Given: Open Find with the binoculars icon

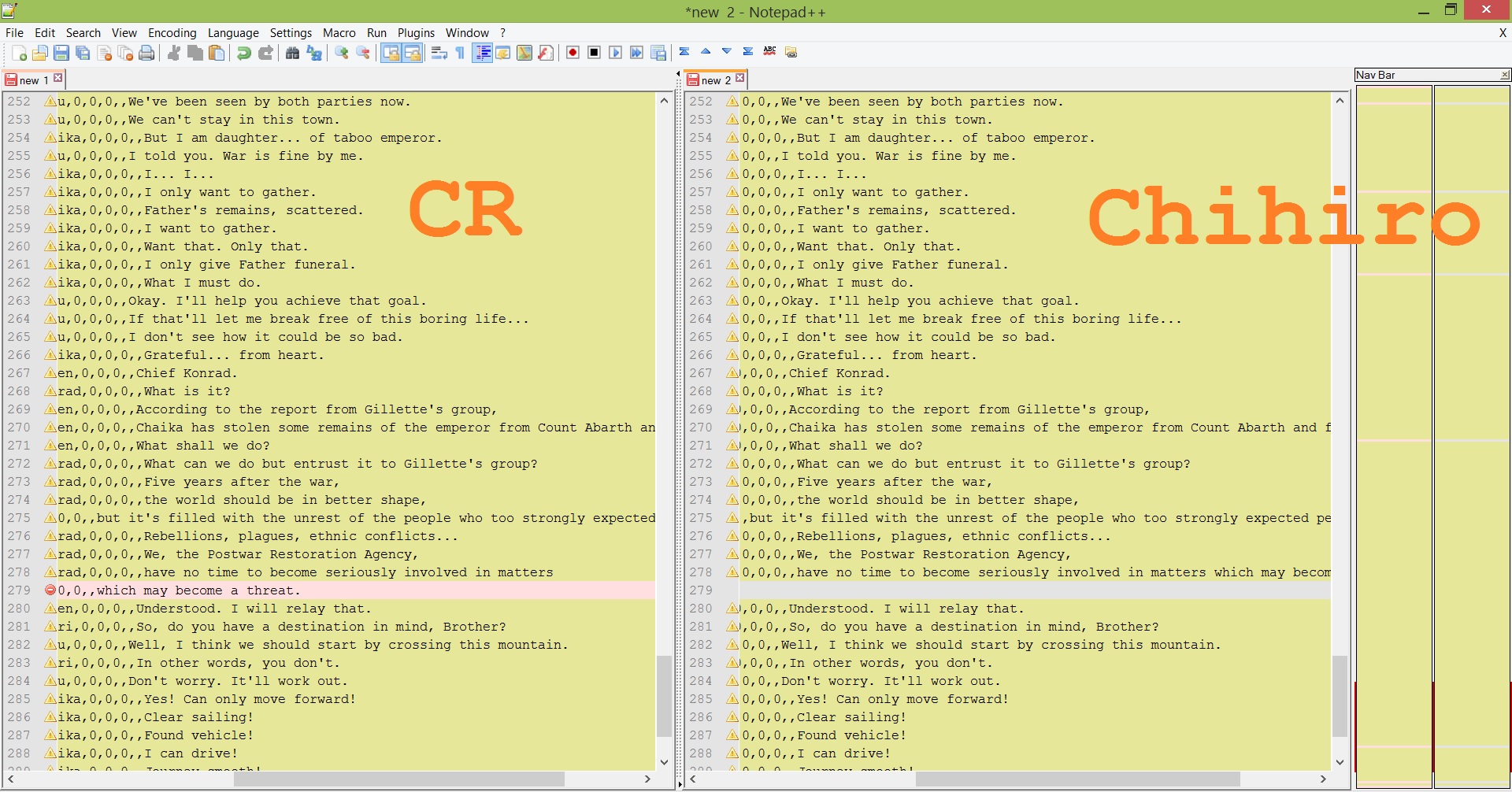Looking at the screenshot, I should click(293, 53).
